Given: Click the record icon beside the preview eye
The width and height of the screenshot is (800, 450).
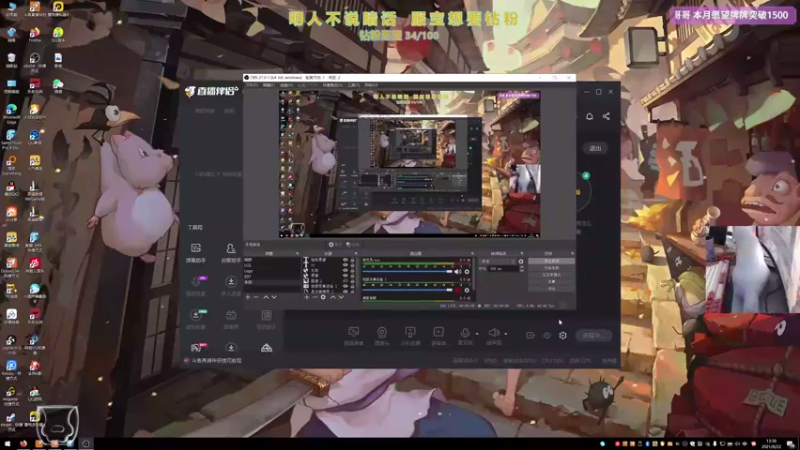Looking at the screenshot, I should point(530,335).
